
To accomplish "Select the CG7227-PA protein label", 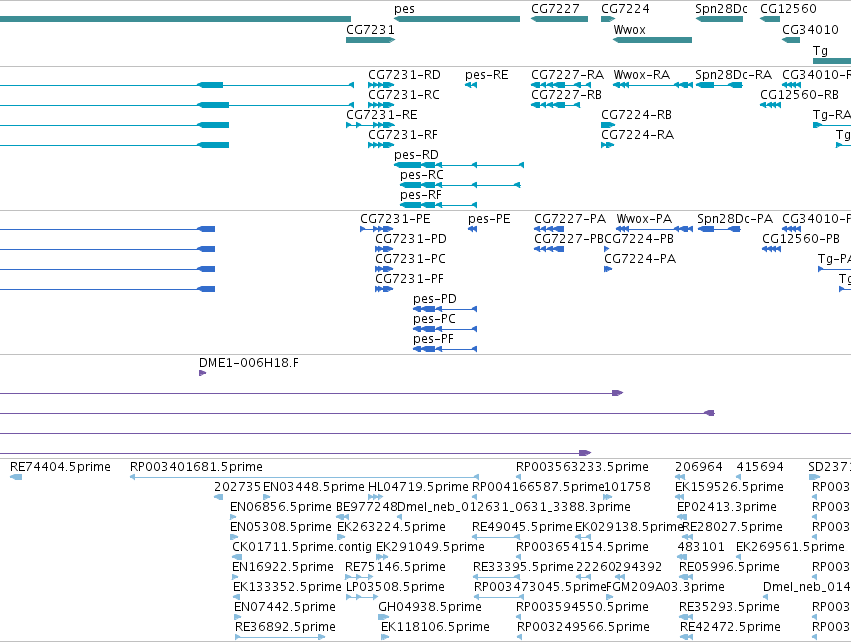I will coord(570,219).
